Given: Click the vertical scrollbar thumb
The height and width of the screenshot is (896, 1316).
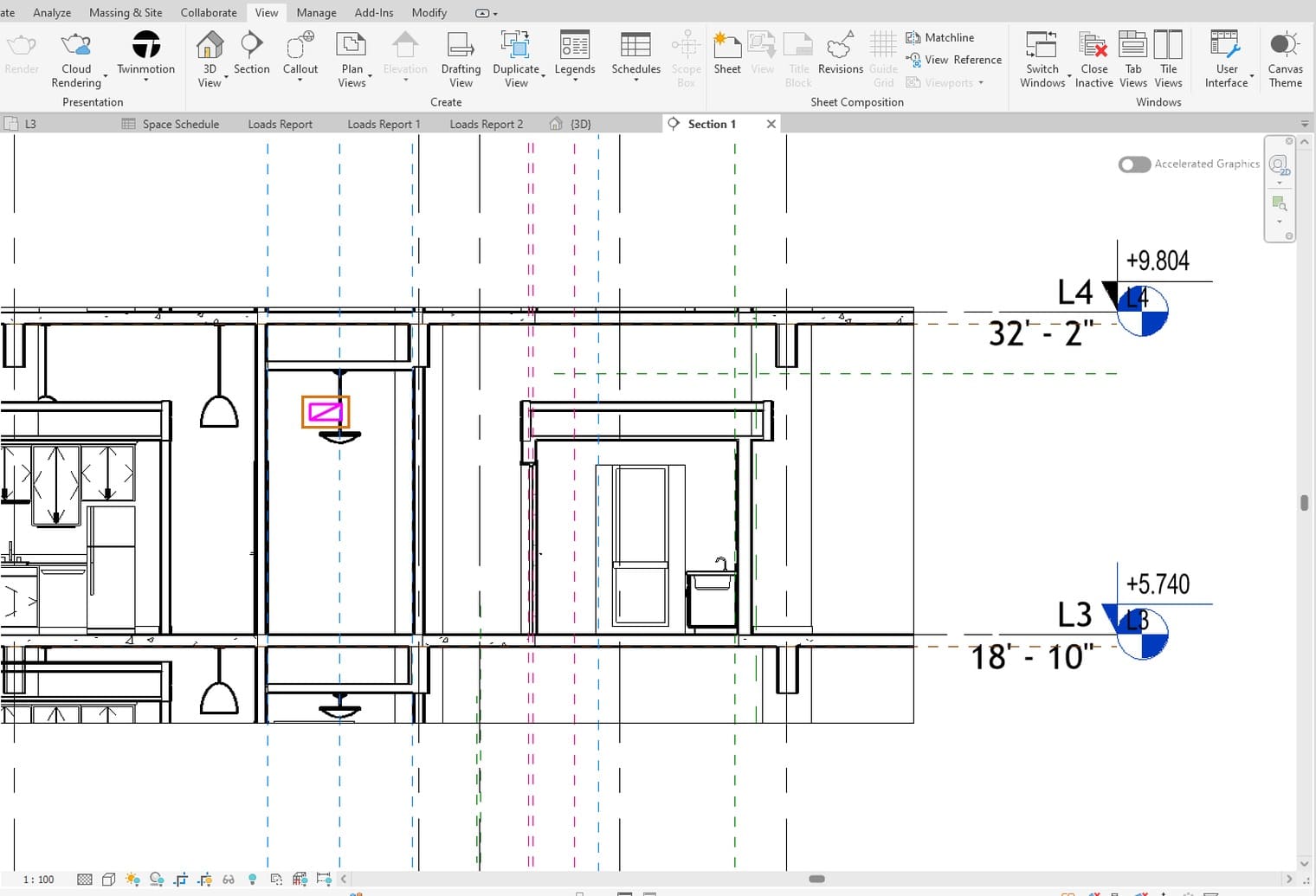Looking at the screenshot, I should [1305, 503].
